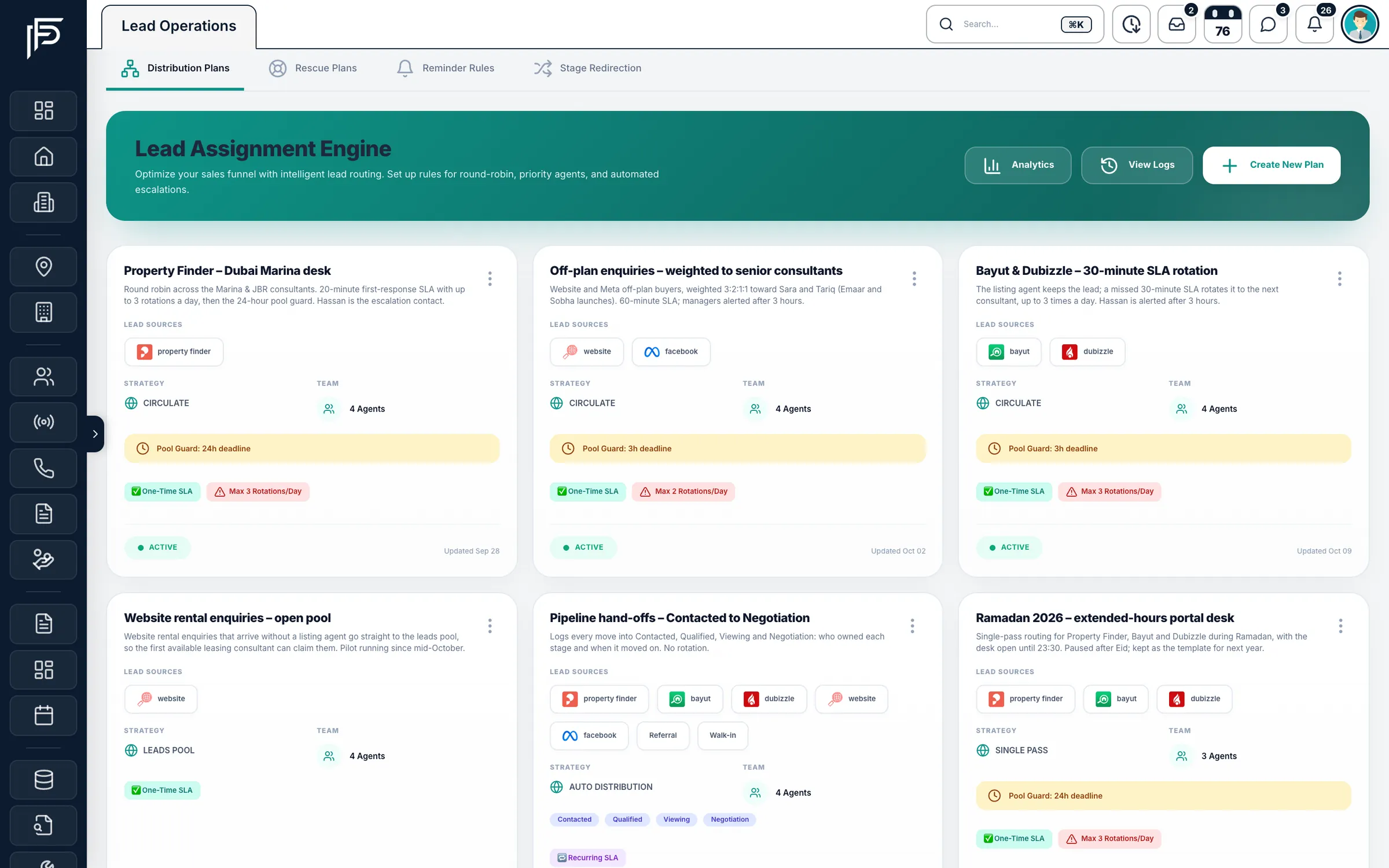Open the hand-heart icon in sidebar

tap(43, 560)
